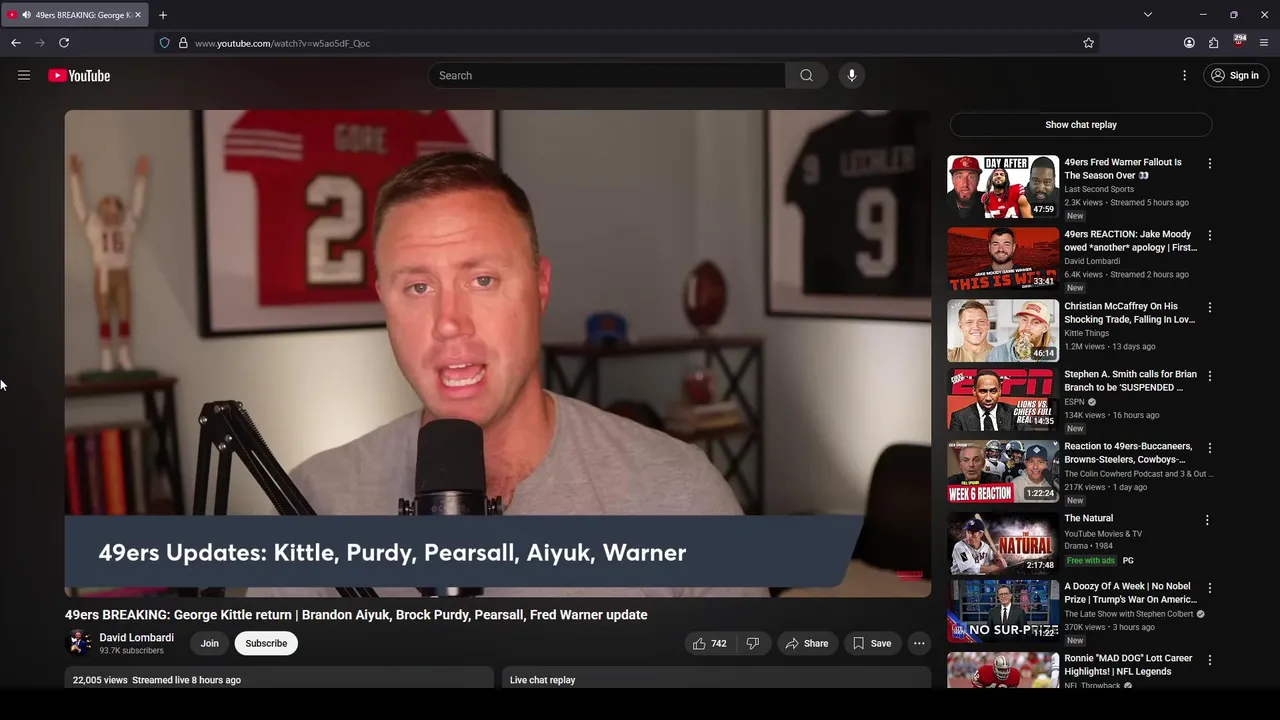Open David Lombardi channel avatar

(x=79, y=643)
